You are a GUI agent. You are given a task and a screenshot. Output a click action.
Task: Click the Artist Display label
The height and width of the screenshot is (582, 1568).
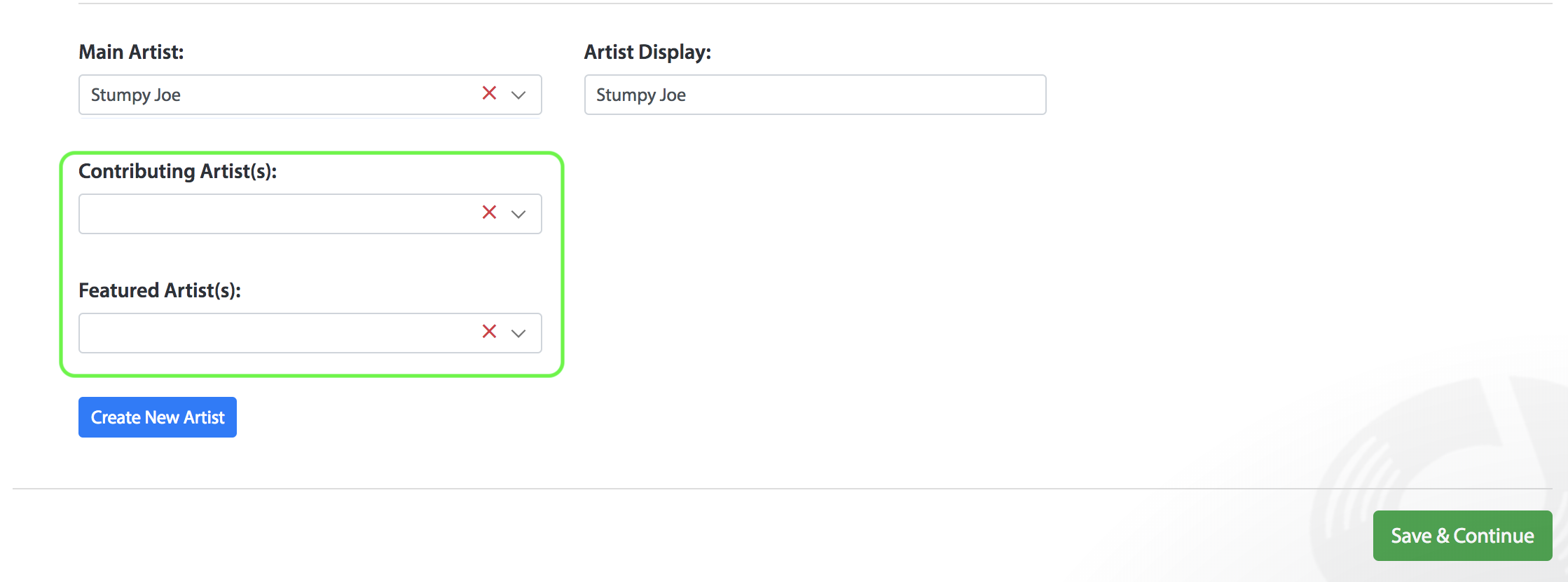(x=647, y=53)
